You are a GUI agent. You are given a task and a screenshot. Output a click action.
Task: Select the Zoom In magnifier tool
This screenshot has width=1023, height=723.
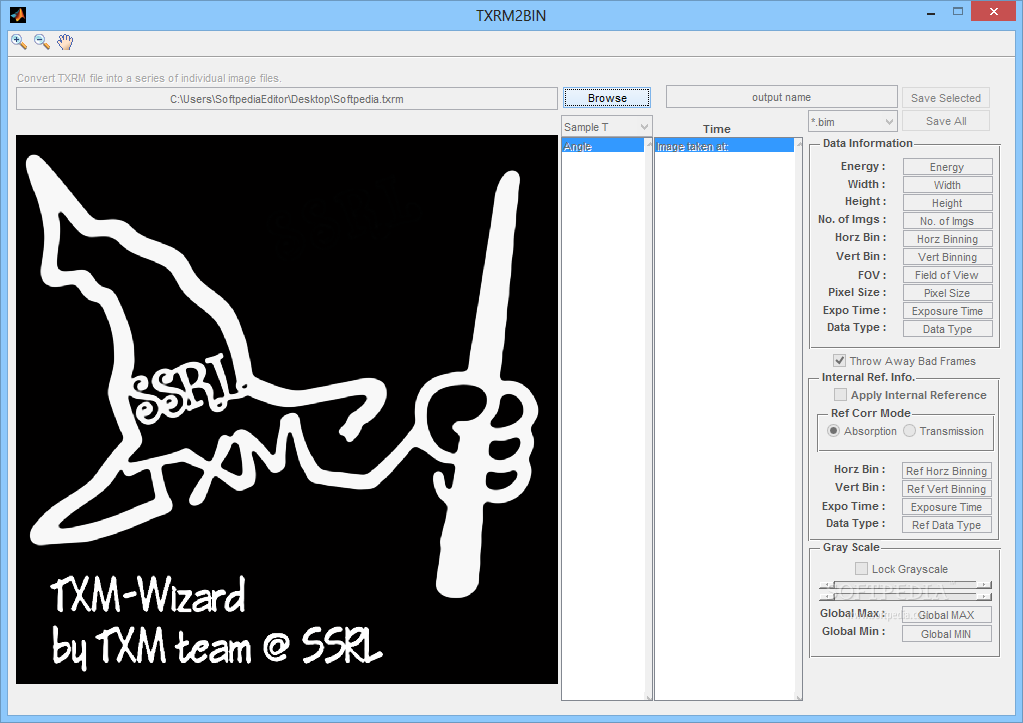point(19,42)
